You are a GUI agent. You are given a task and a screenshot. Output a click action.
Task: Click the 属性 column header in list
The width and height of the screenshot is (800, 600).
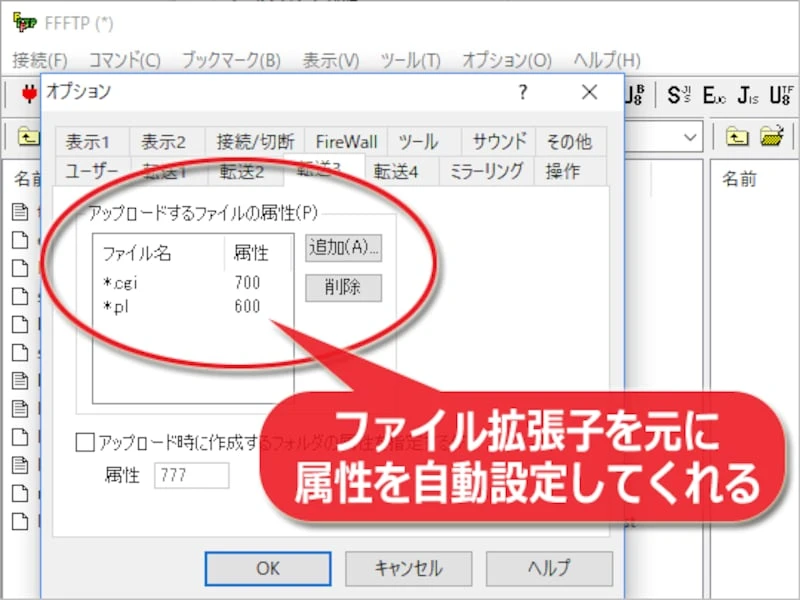tap(258, 253)
